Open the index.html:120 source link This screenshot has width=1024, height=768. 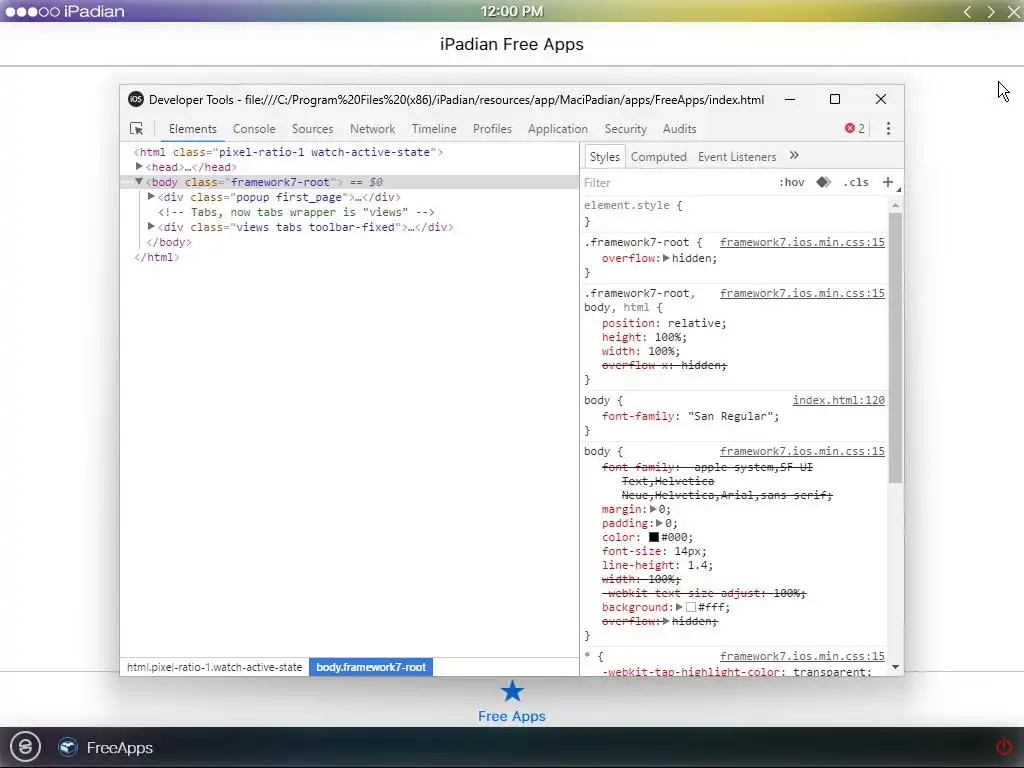point(839,400)
